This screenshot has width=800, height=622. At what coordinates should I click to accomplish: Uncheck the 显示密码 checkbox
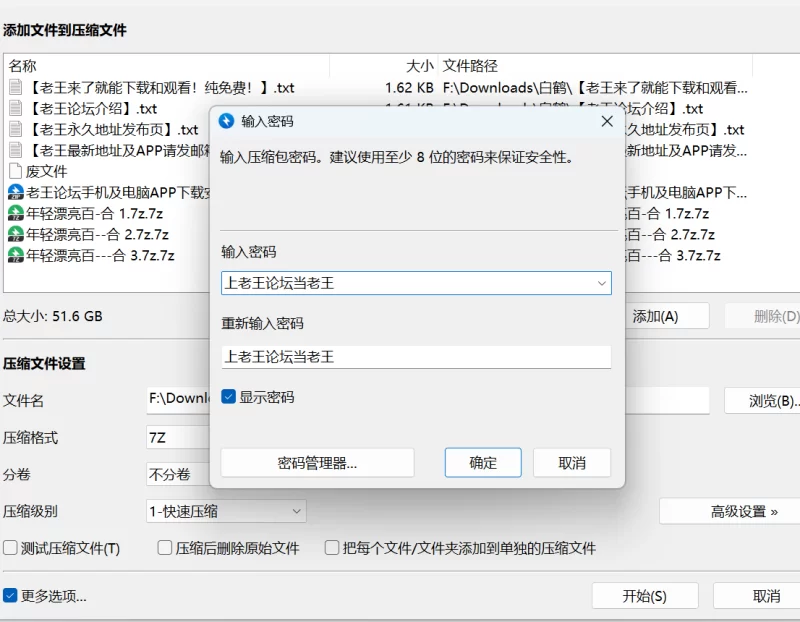(228, 397)
